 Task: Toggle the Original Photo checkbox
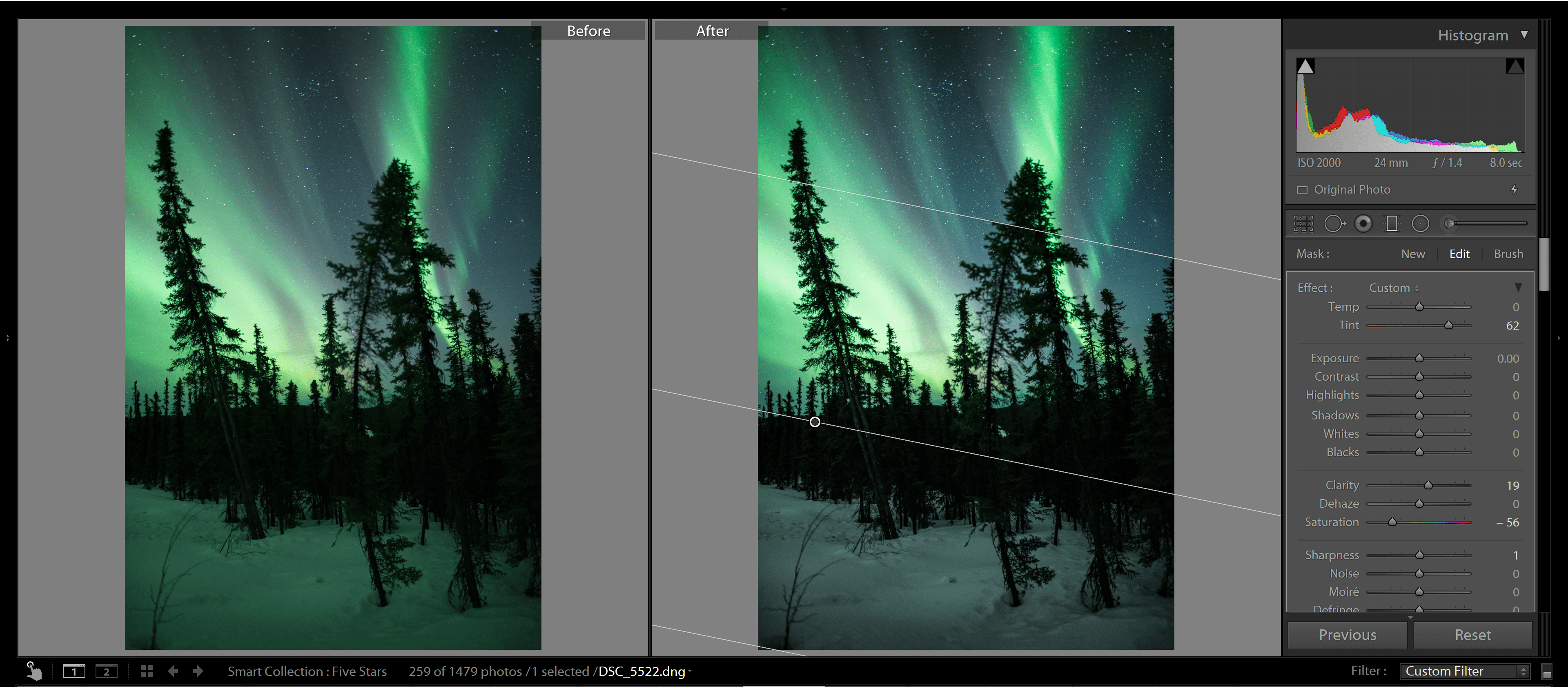tap(1303, 190)
